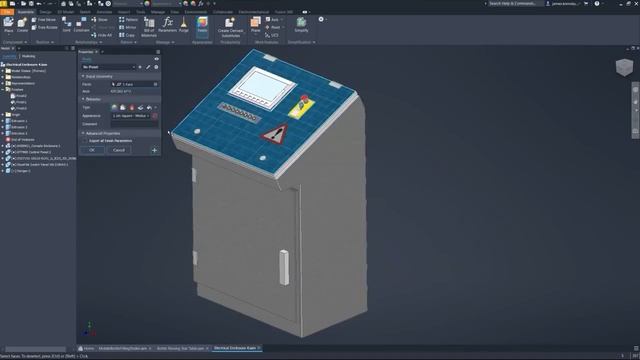The image size is (640, 360).
Task: Click the Open file icon in quick access toolbar
Action: coord(23,3)
